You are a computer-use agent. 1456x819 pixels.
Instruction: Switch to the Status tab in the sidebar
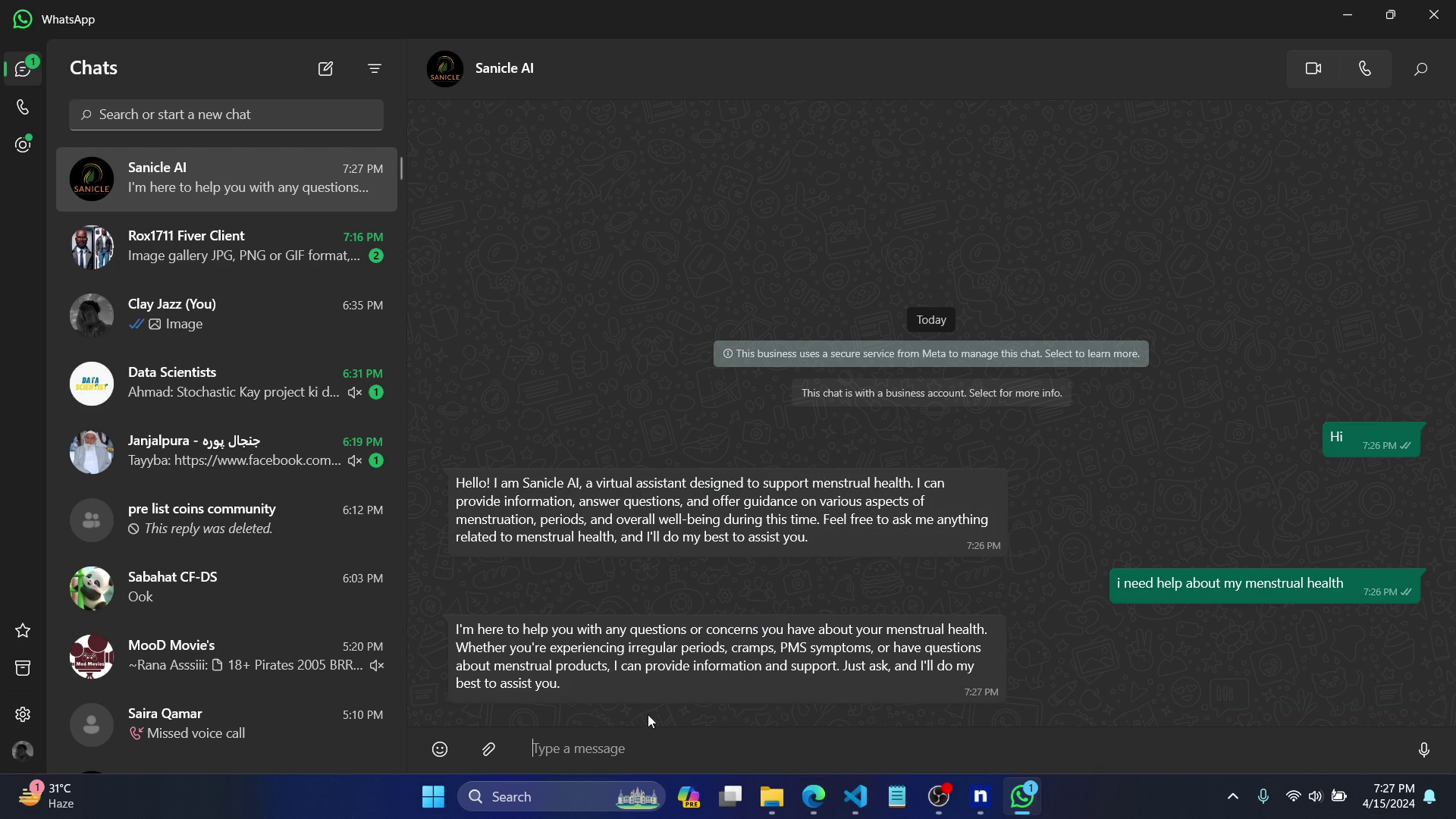coord(23,145)
